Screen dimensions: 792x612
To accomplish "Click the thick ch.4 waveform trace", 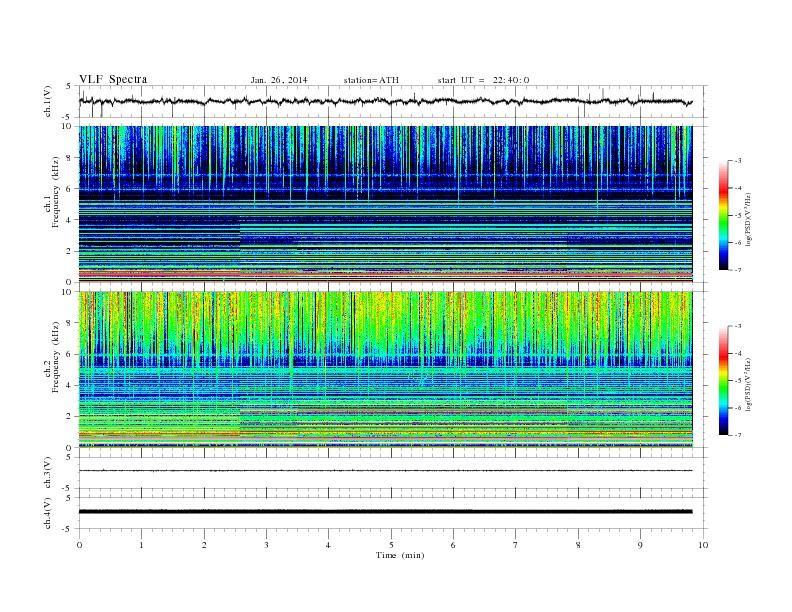I will point(385,512).
